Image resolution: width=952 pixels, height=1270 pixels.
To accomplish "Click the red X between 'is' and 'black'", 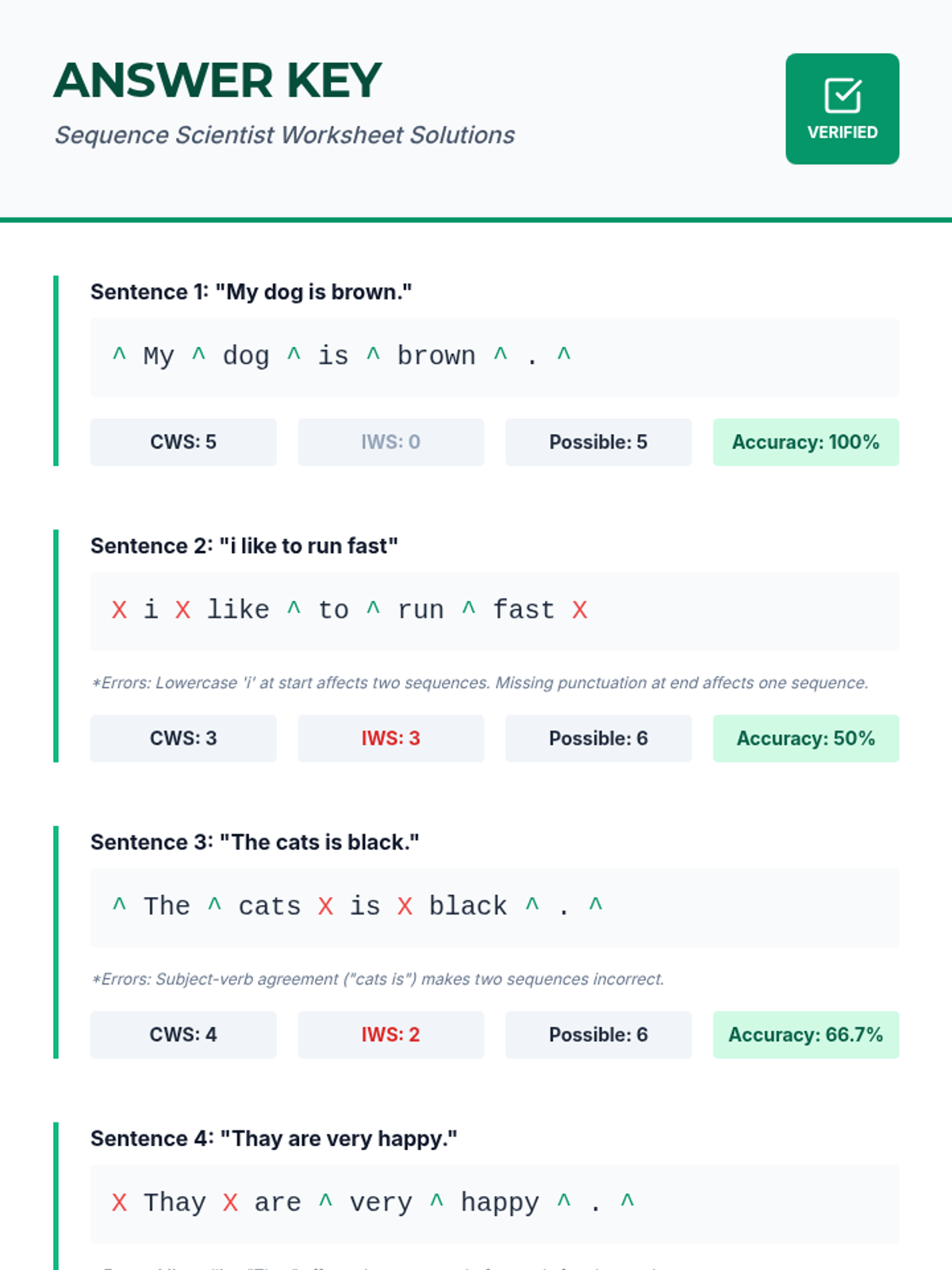I will (405, 906).
